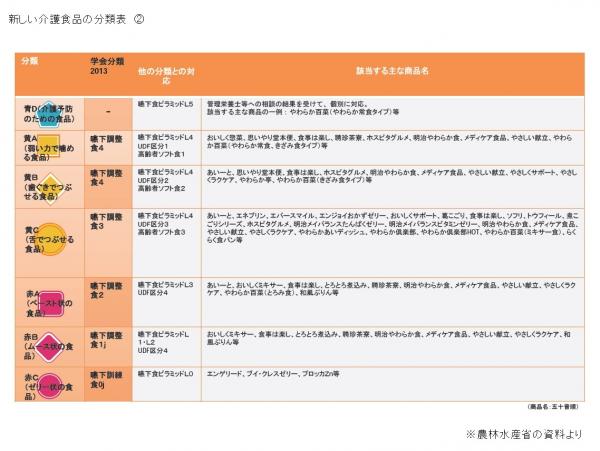The width and height of the screenshot is (600, 451).
Task: Click the 分類 column header
Action: pyautogui.click(x=30, y=61)
